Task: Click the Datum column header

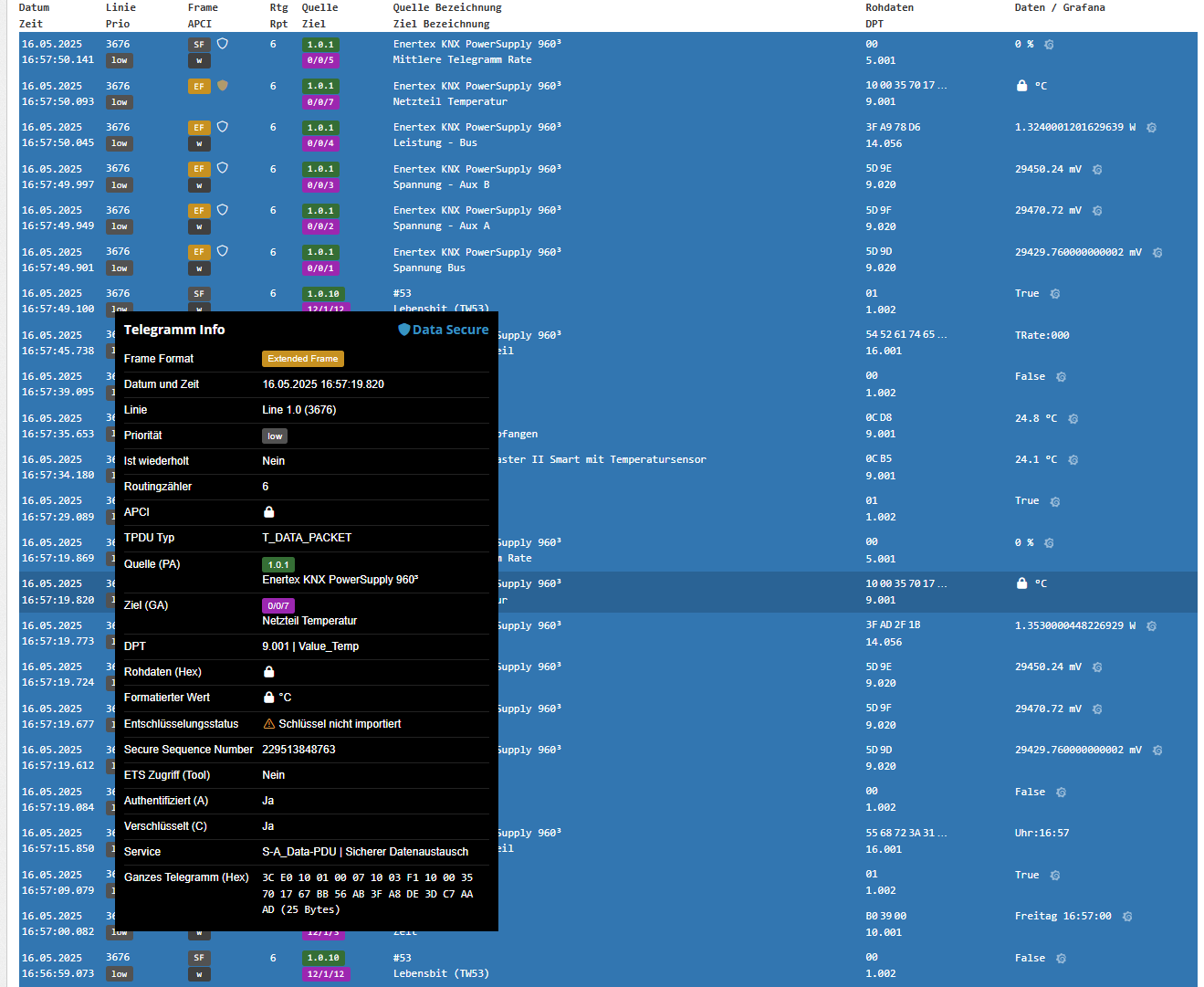Action: (x=35, y=7)
